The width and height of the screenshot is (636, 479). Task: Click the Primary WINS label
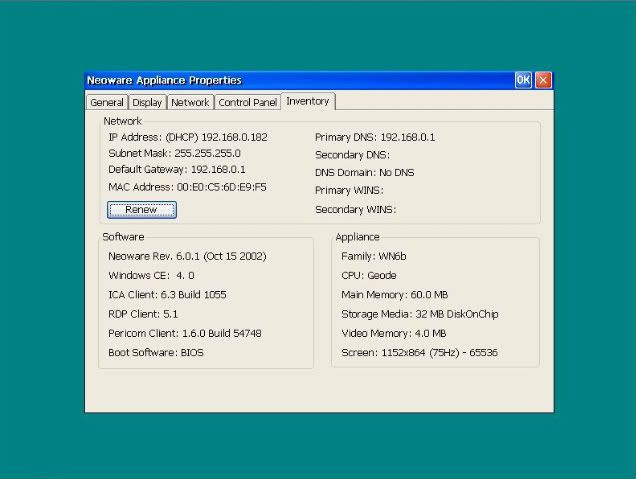(349, 190)
